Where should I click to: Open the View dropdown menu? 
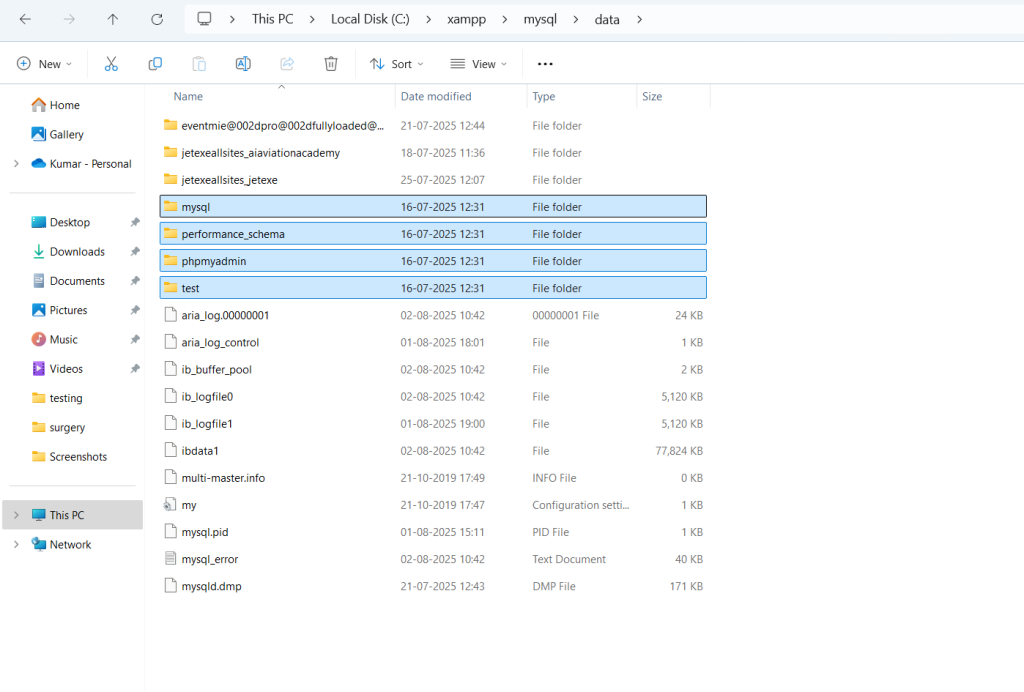click(479, 64)
